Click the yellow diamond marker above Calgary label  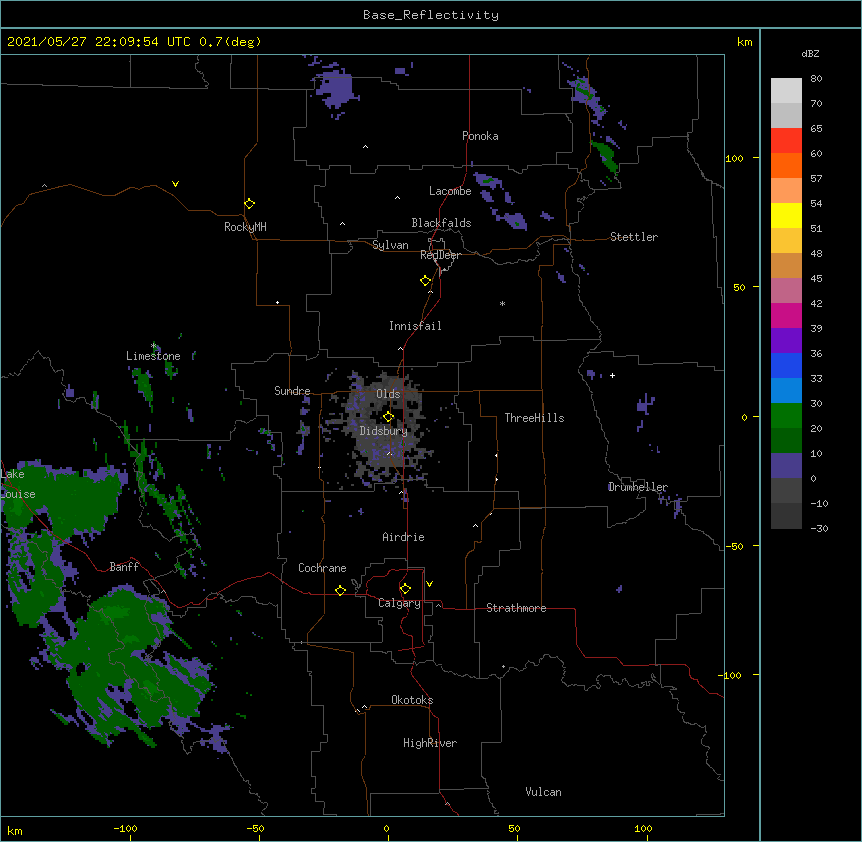pos(405,589)
